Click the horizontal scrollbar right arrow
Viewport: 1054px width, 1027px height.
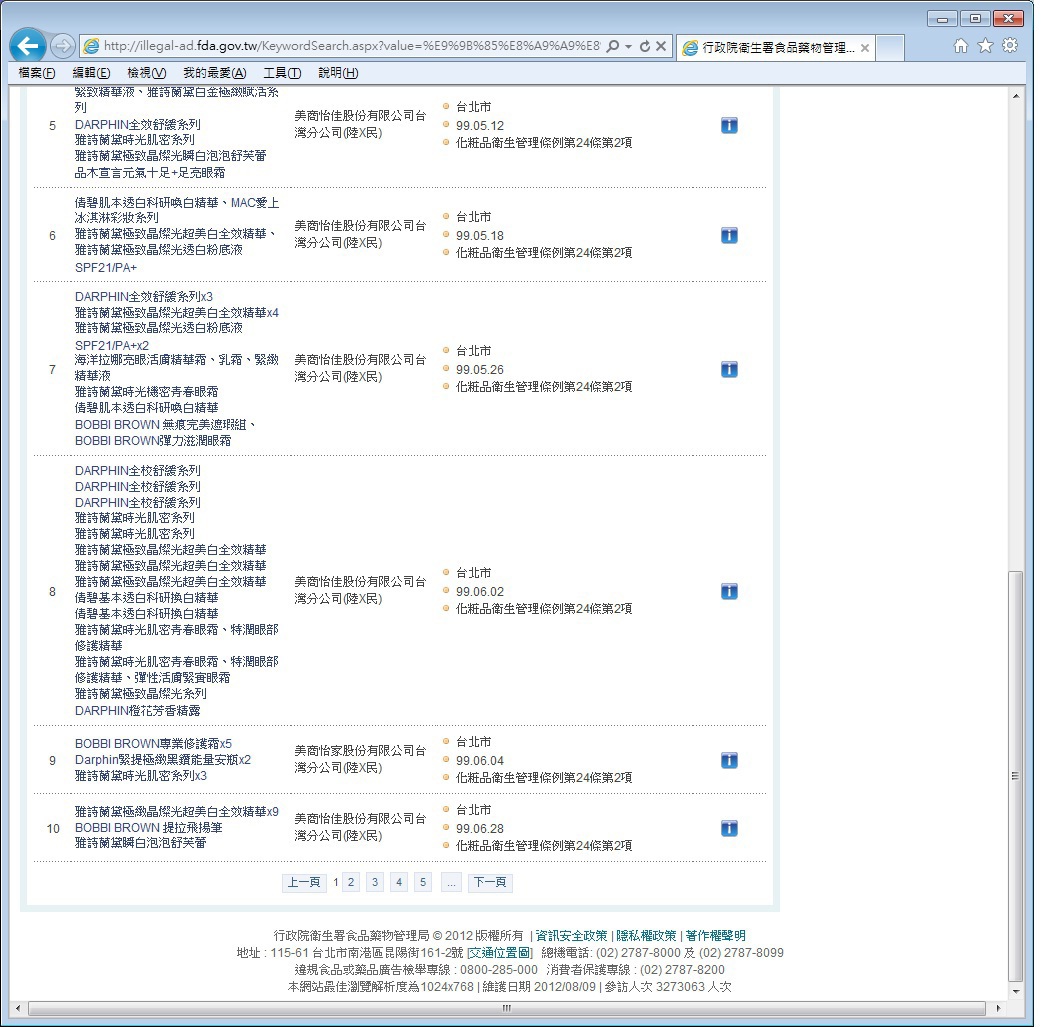point(998,1008)
